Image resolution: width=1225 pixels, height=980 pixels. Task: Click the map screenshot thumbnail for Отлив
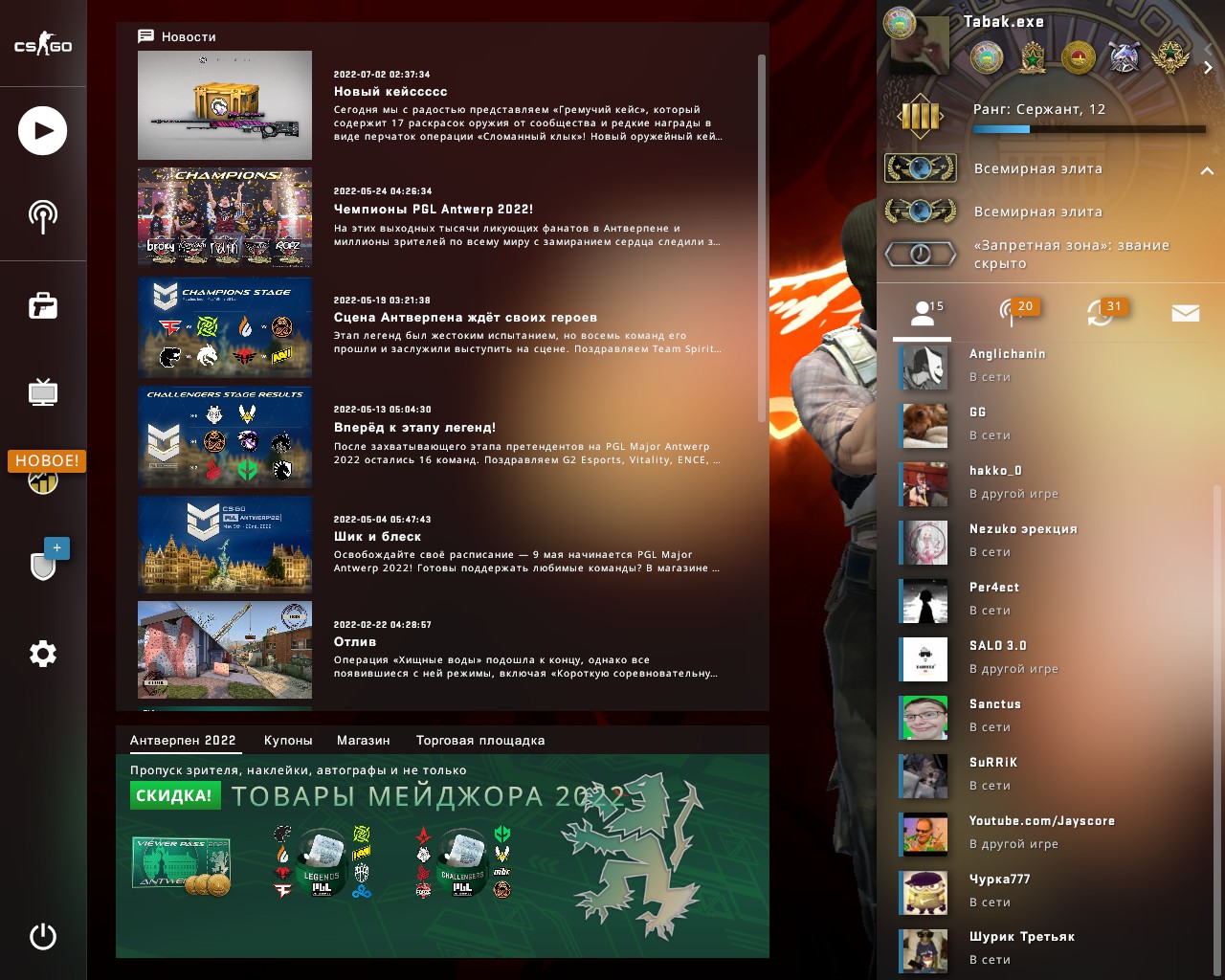[225, 650]
